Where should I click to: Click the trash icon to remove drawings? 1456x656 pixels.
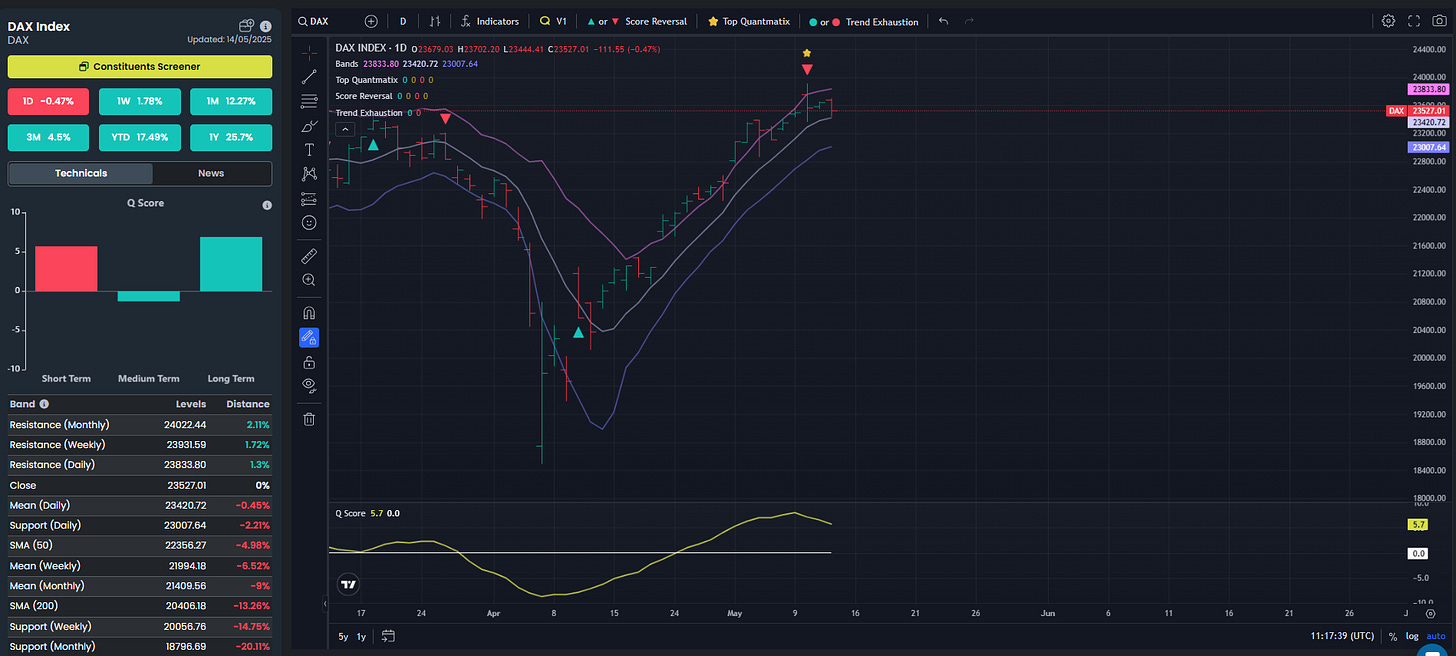(x=309, y=419)
